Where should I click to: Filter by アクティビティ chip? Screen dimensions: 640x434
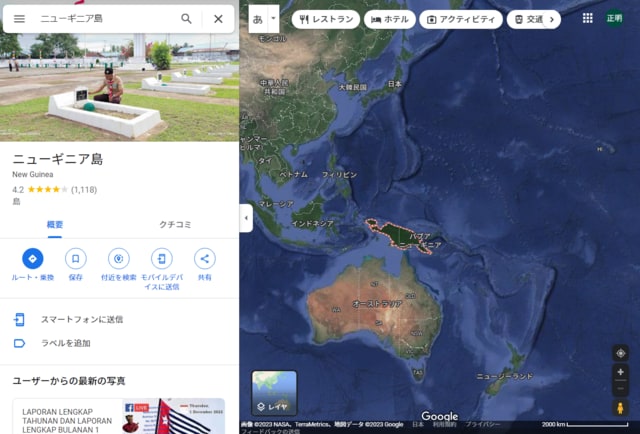pos(461,19)
